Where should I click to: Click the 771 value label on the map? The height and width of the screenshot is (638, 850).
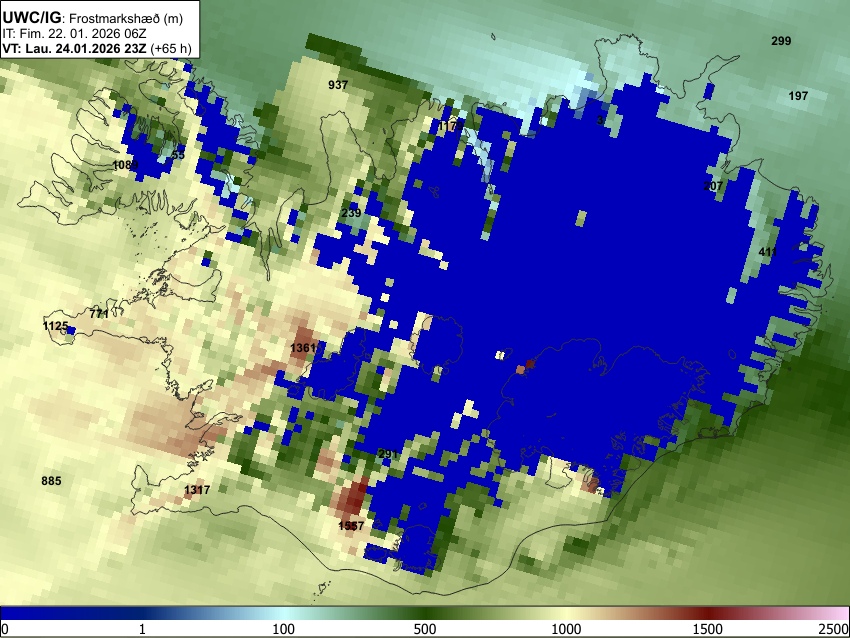(99, 314)
